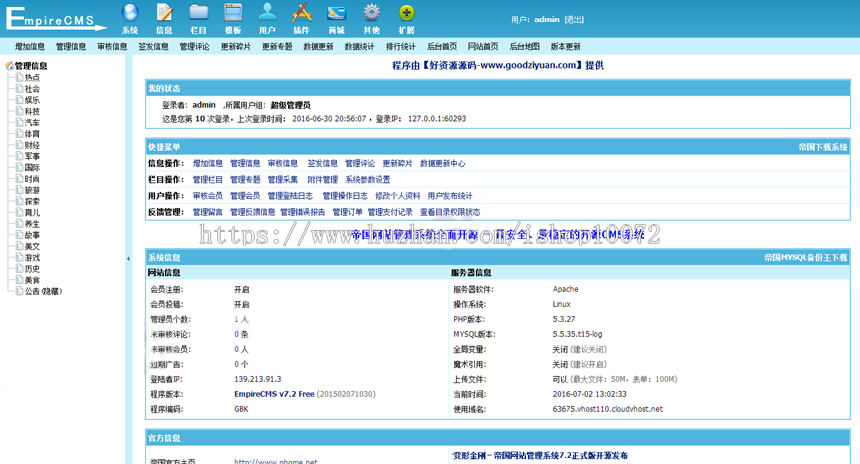Open the 游戏 category in tree
This screenshot has width=860, height=464.
pos(32,258)
